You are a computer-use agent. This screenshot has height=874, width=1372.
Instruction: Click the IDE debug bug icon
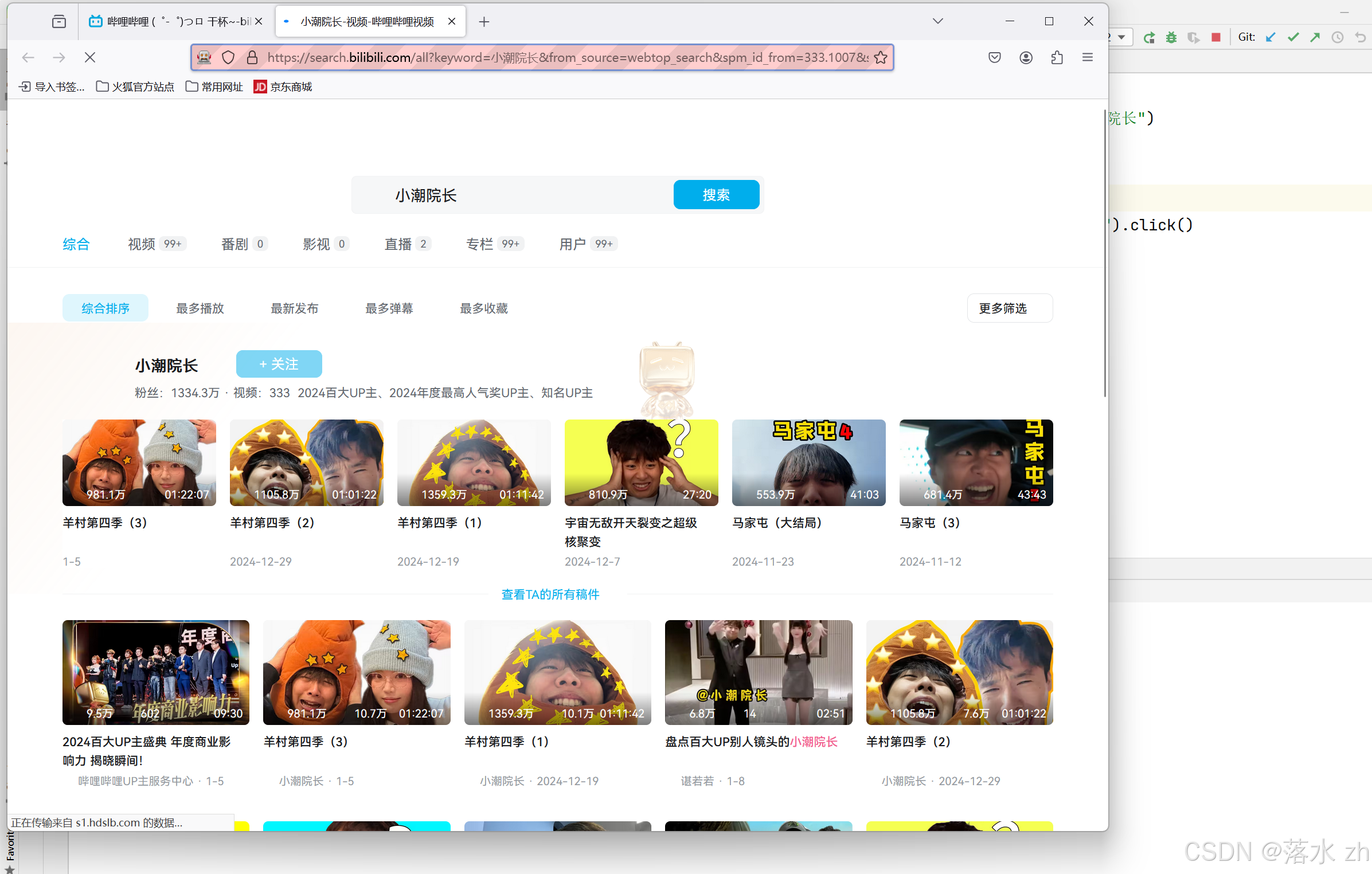[1171, 38]
